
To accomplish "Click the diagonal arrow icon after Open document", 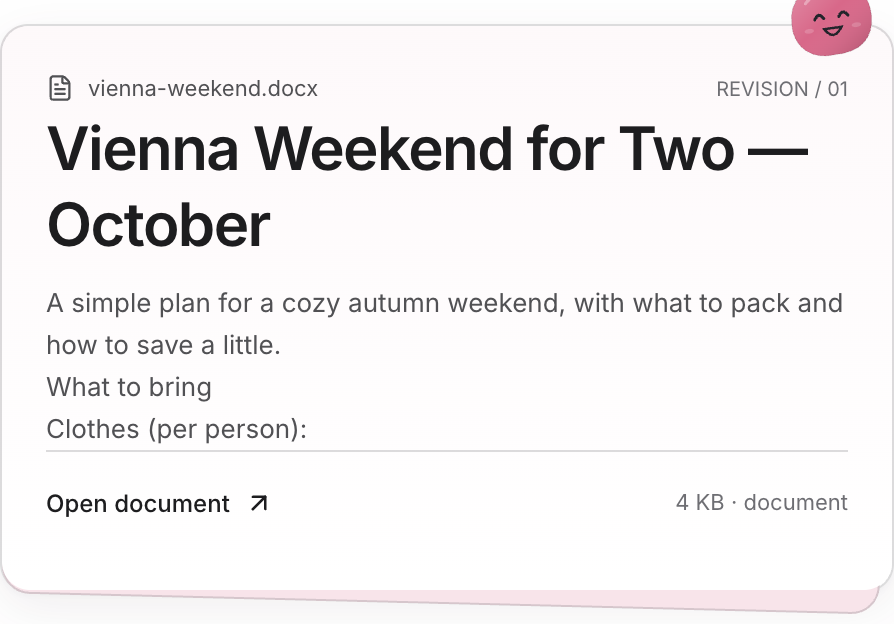I will [x=259, y=503].
